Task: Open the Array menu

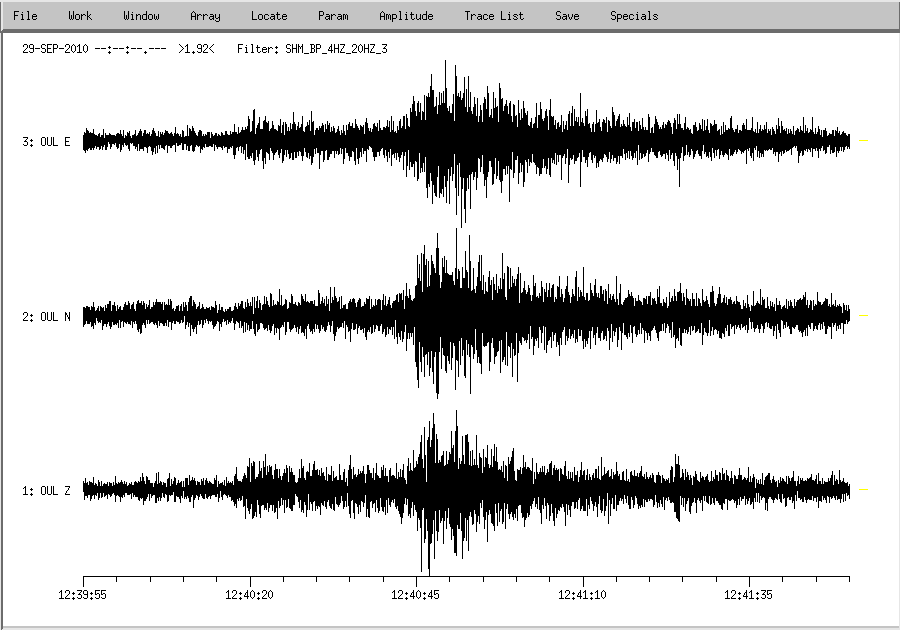Action: (205, 16)
